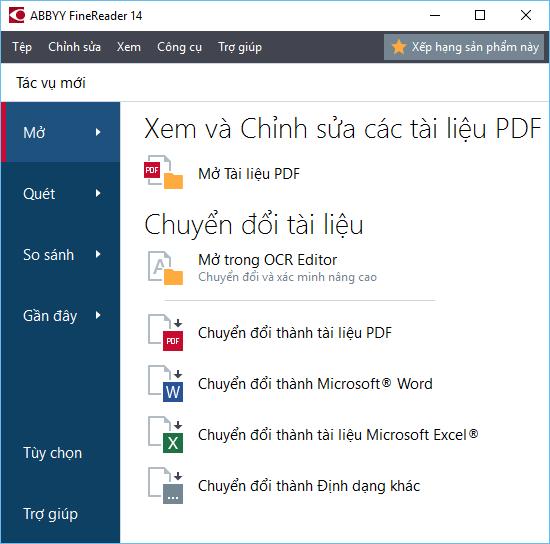Click the gold star rating icon
This screenshot has height=544, width=550.
pos(399,47)
